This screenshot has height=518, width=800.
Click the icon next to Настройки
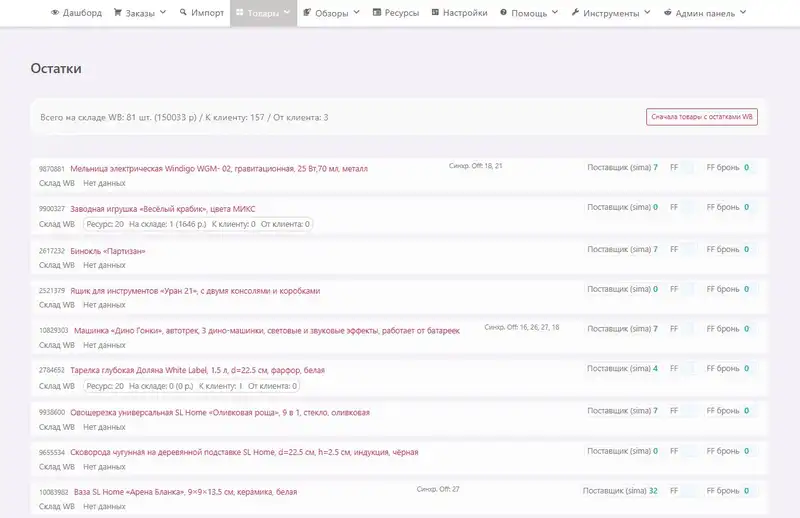435,12
